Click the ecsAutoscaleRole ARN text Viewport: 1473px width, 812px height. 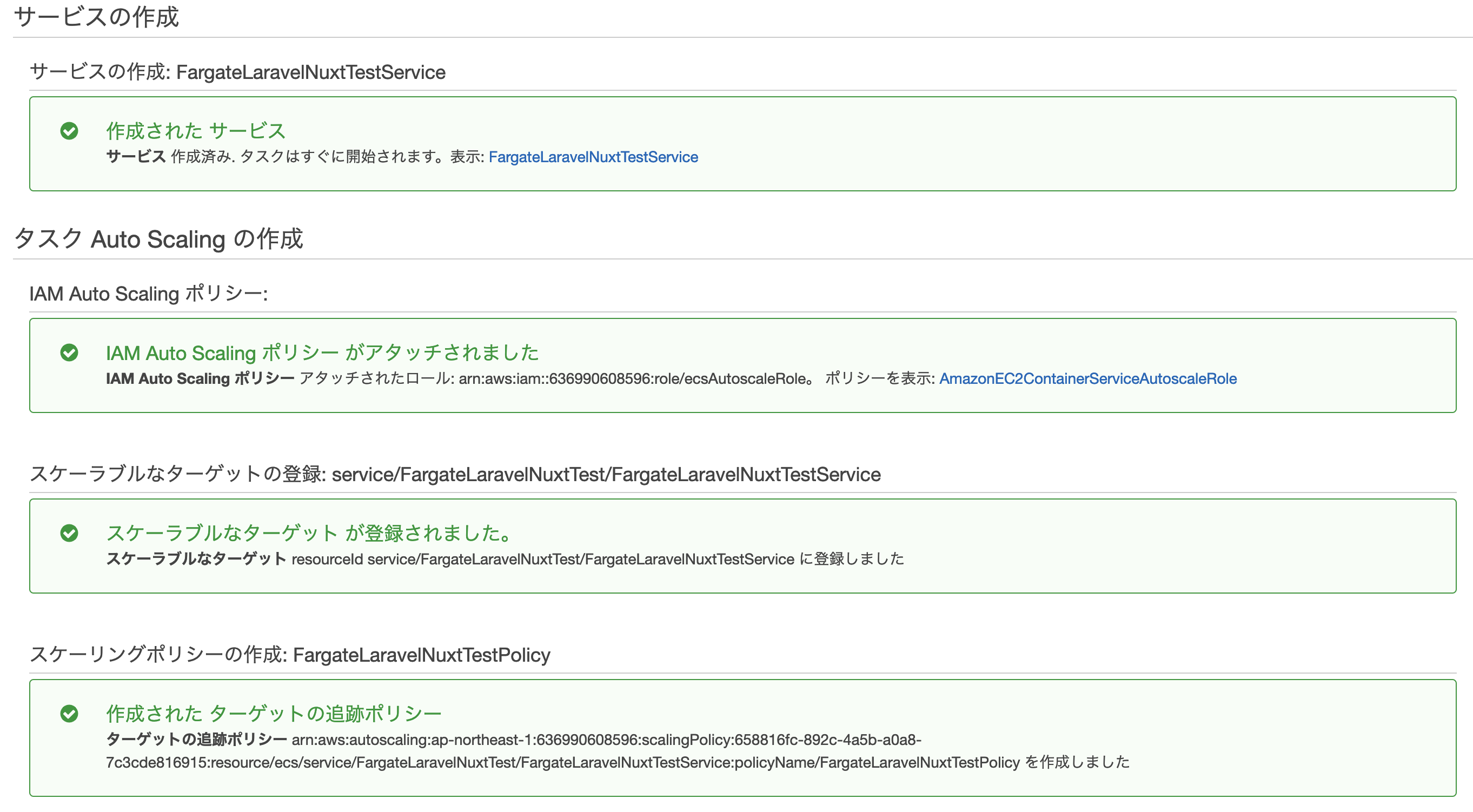click(633, 378)
